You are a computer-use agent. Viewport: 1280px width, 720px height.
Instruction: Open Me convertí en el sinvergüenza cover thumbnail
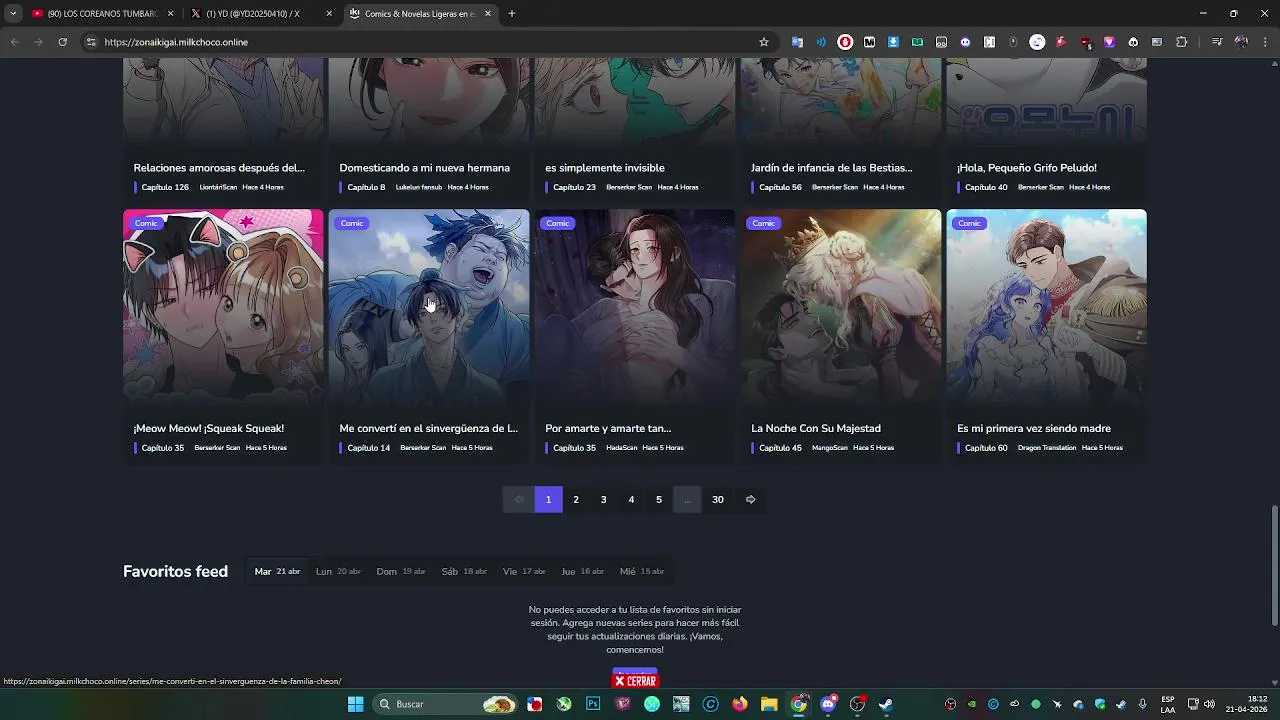point(429,306)
